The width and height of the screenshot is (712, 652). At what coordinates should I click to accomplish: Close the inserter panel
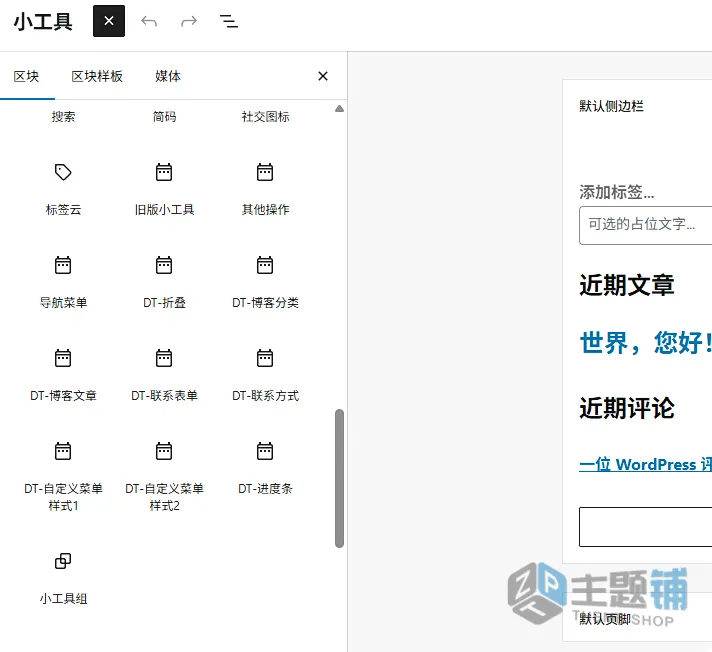pyautogui.click(x=323, y=76)
